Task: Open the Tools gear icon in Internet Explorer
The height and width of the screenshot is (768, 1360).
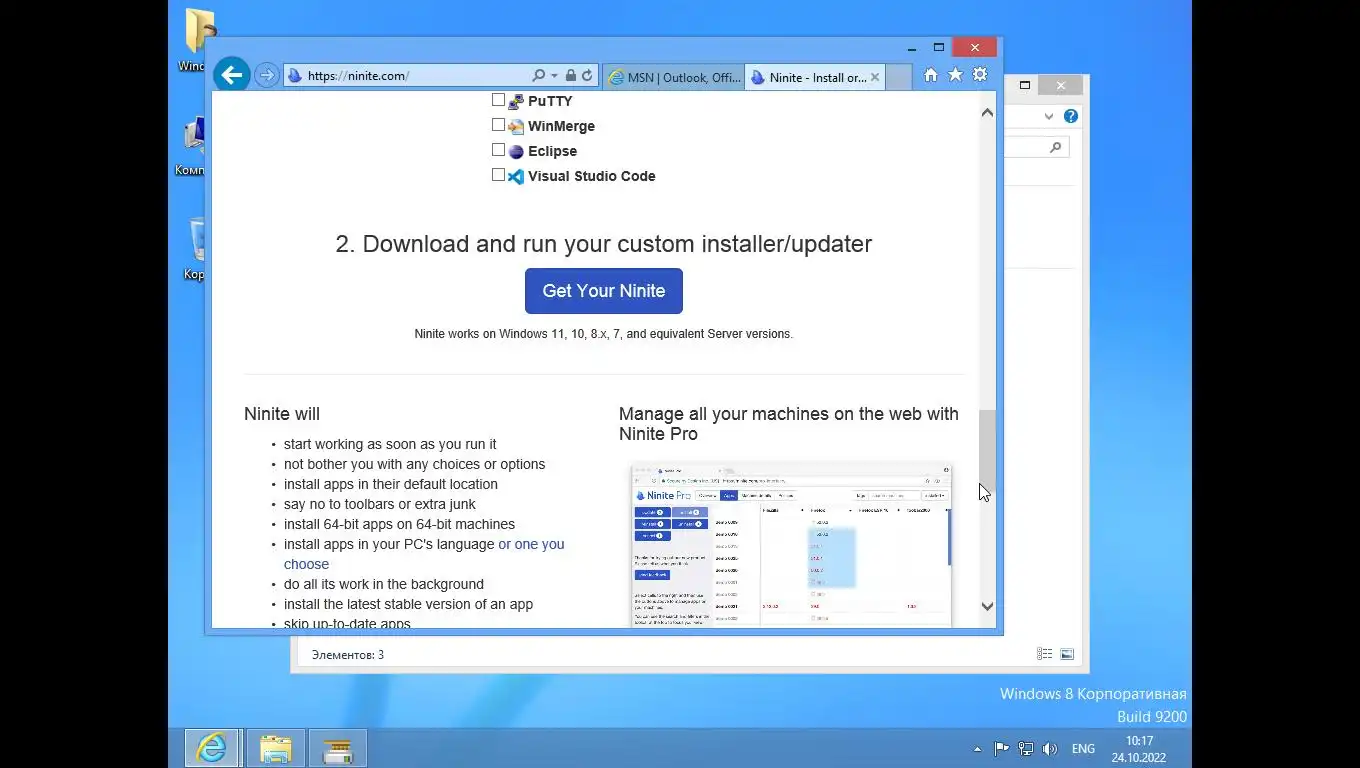Action: pos(980,75)
